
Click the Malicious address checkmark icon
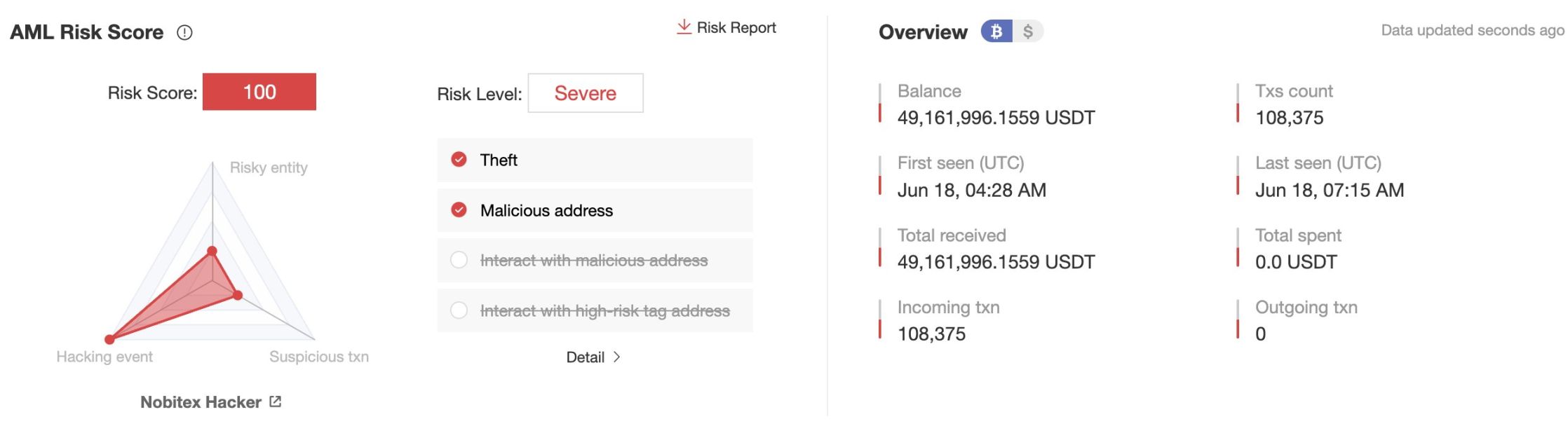pyautogui.click(x=459, y=210)
